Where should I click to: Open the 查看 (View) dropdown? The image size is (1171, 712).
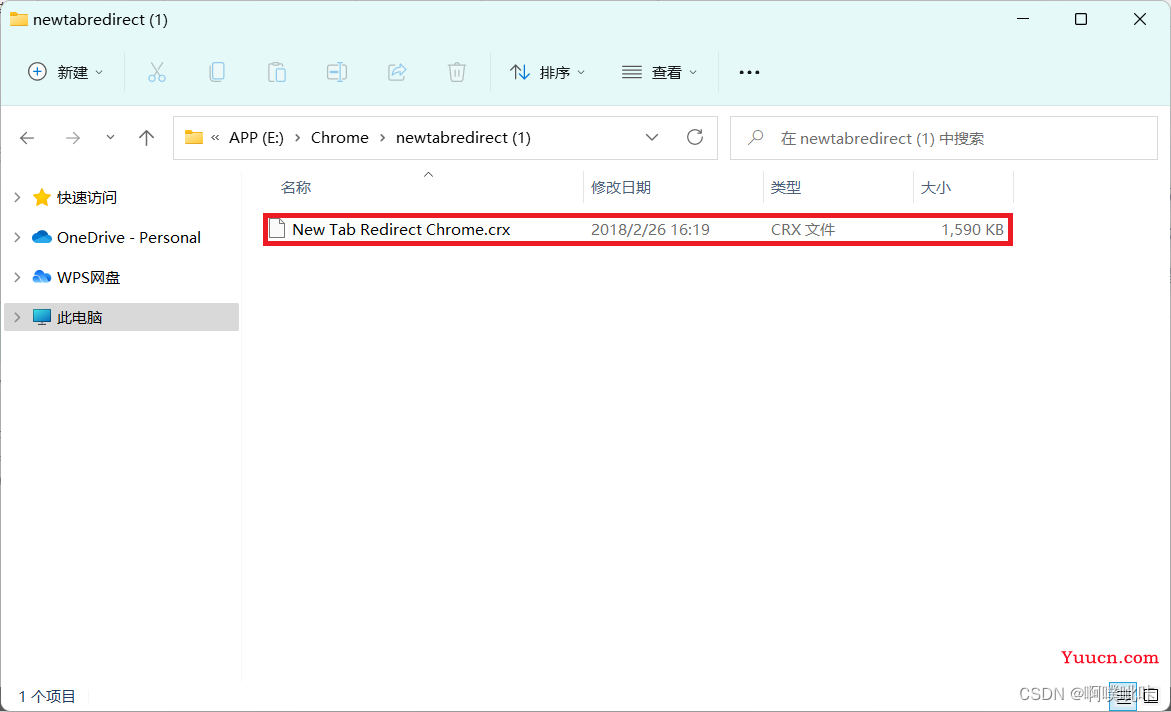(659, 72)
